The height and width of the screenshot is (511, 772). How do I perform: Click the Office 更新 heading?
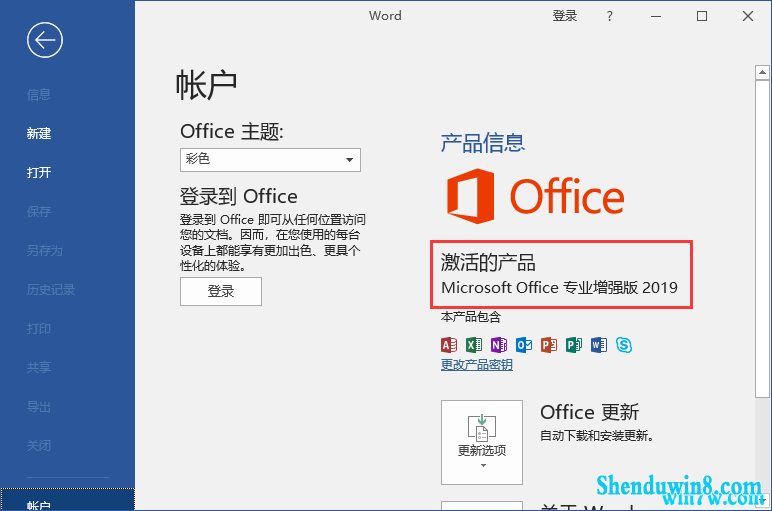point(589,412)
